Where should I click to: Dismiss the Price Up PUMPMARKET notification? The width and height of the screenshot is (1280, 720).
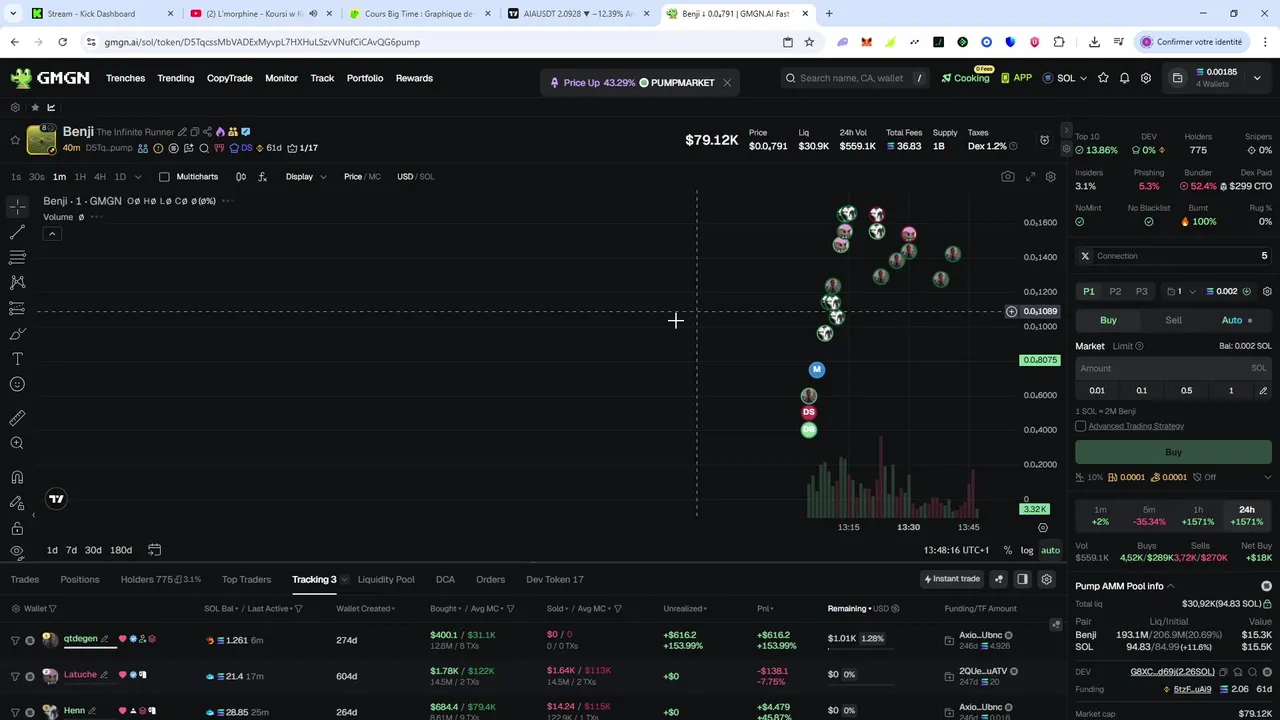[727, 83]
